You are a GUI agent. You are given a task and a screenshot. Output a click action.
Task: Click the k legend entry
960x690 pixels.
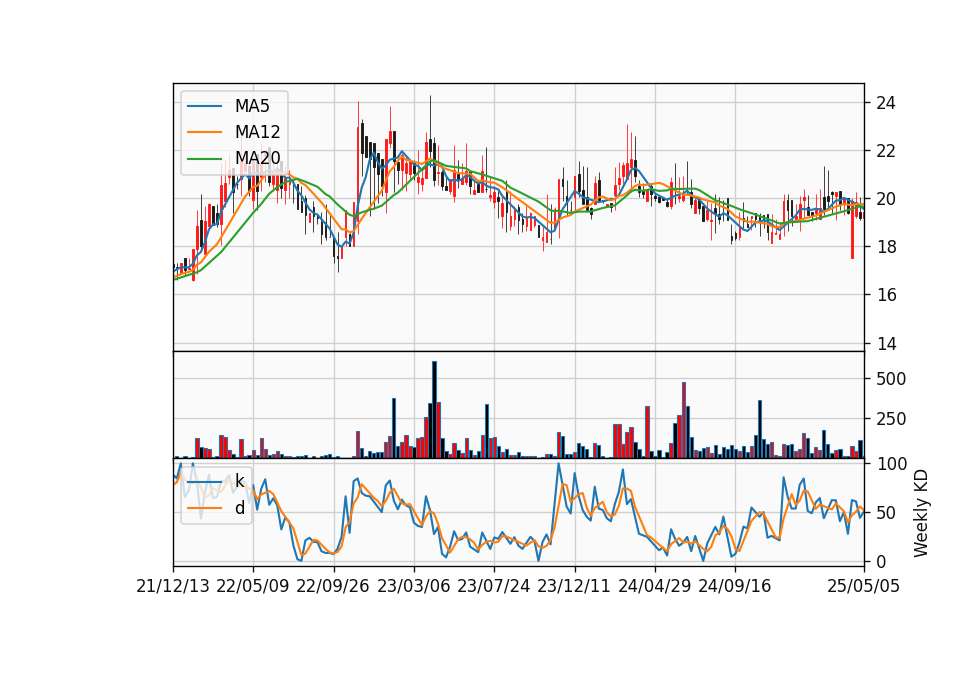coord(216,481)
